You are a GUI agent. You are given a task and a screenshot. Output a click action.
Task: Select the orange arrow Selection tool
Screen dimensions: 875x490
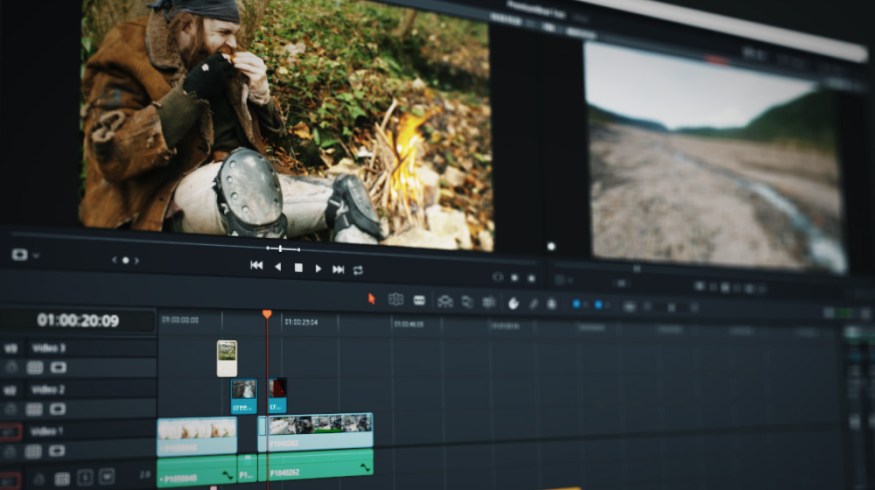click(x=371, y=298)
